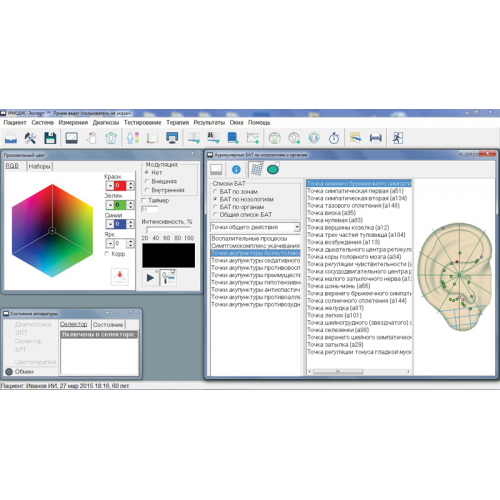Image resolution: width=500 pixels, height=500 pixels.
Task: Open the Терапия menu
Action: pos(177,123)
